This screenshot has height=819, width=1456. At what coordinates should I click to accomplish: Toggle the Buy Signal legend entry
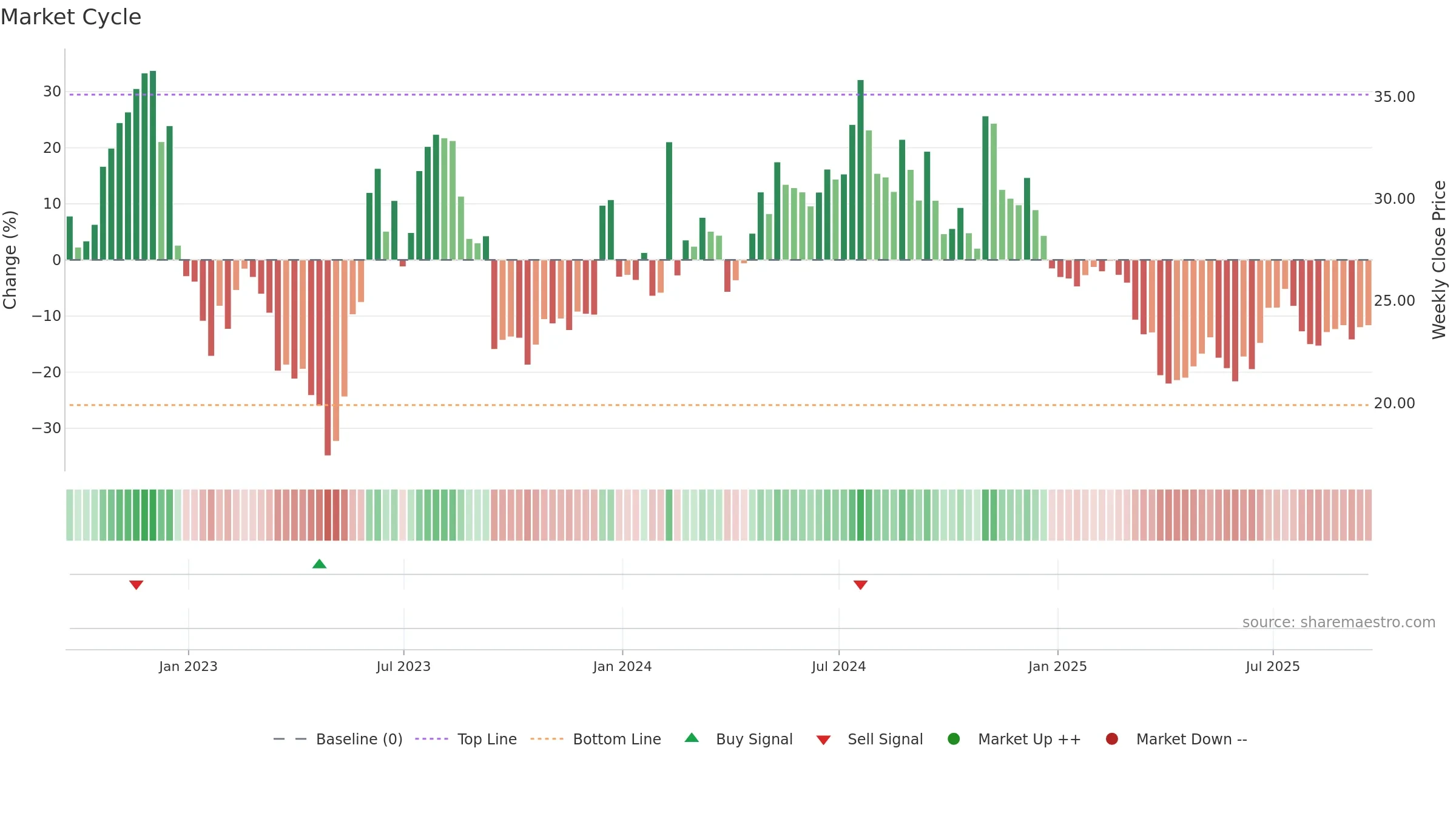tap(738, 739)
